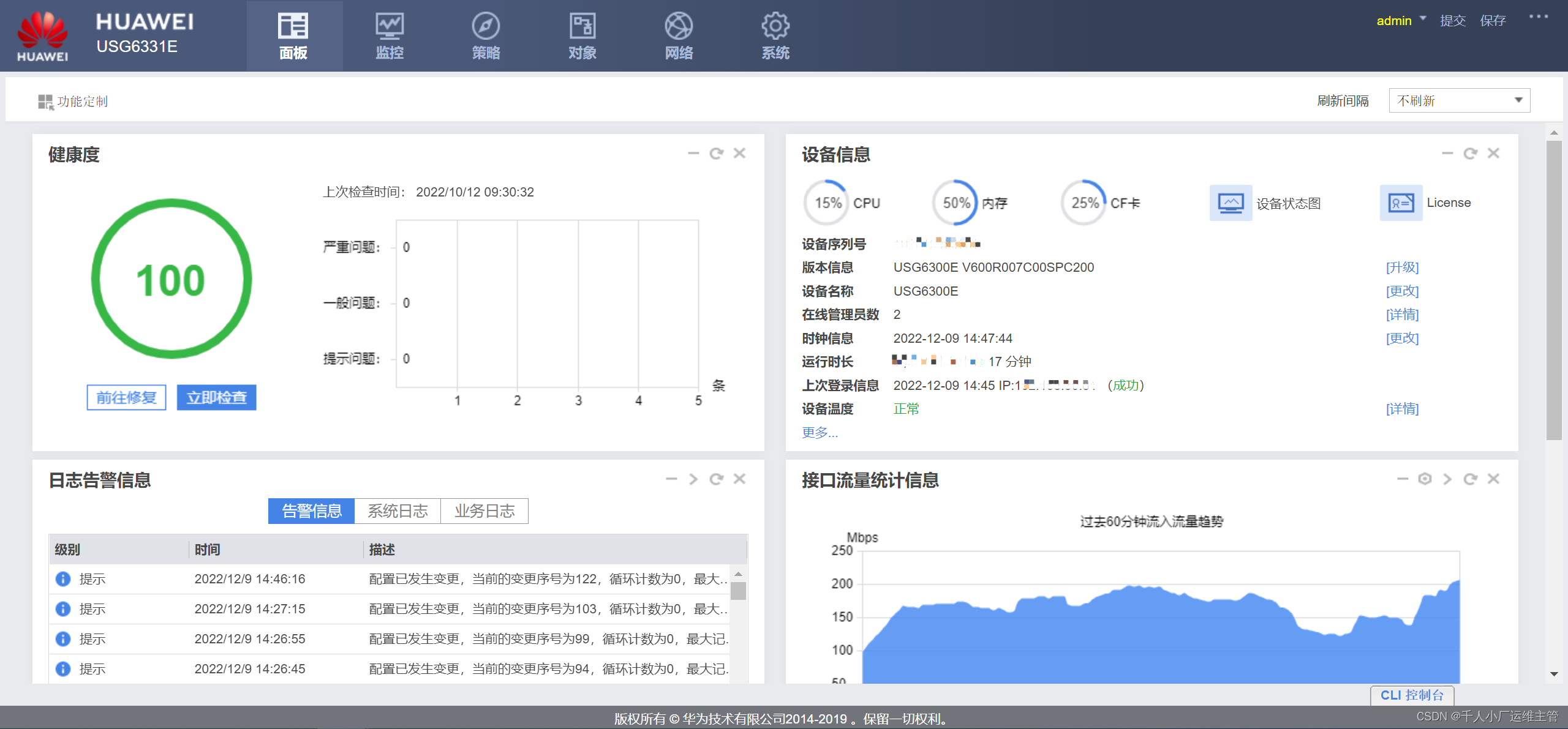The width and height of the screenshot is (1568, 729).
Task: Switch to the 系统日志 tab
Action: point(398,511)
